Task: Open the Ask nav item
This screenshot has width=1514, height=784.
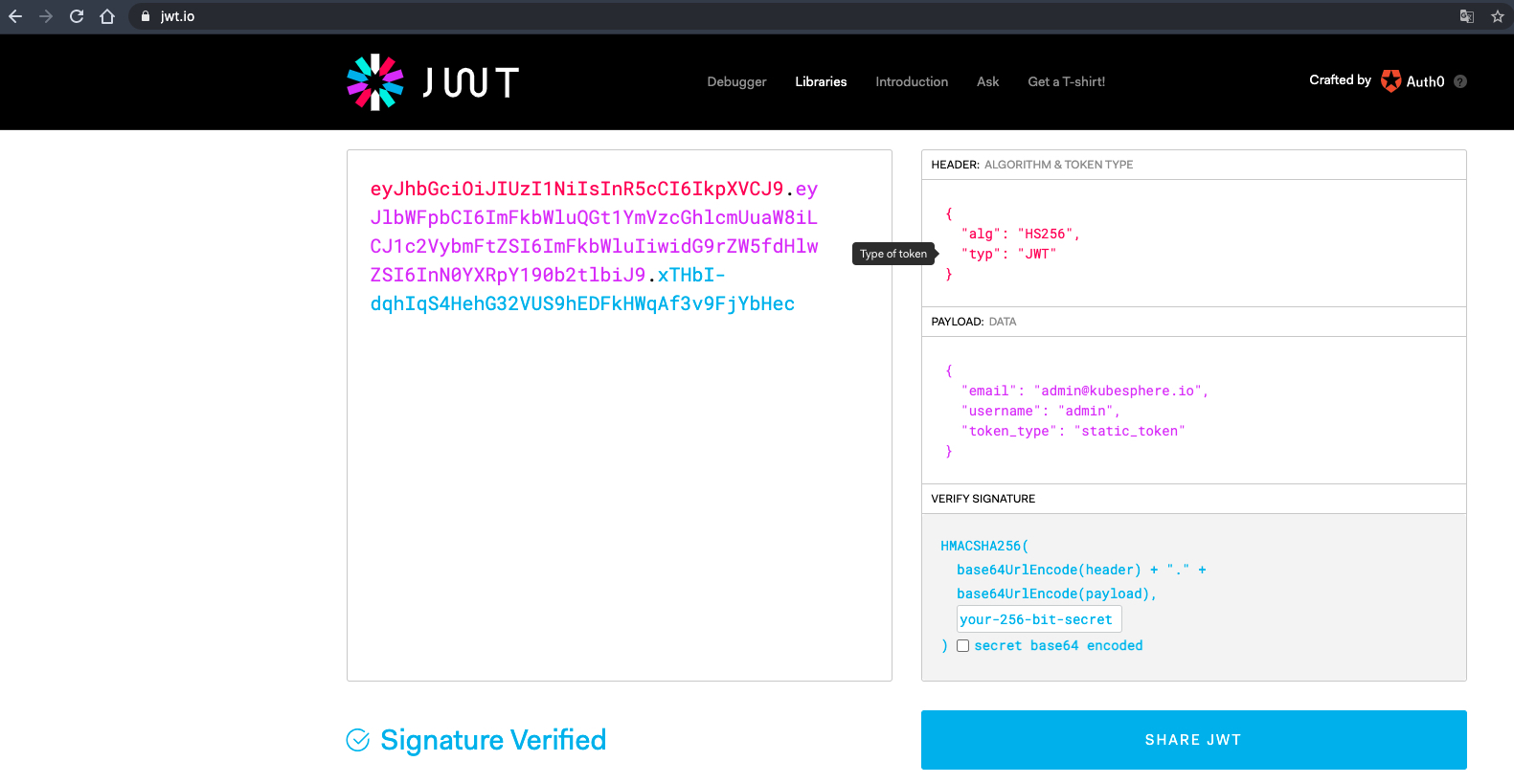Action: pos(987,81)
